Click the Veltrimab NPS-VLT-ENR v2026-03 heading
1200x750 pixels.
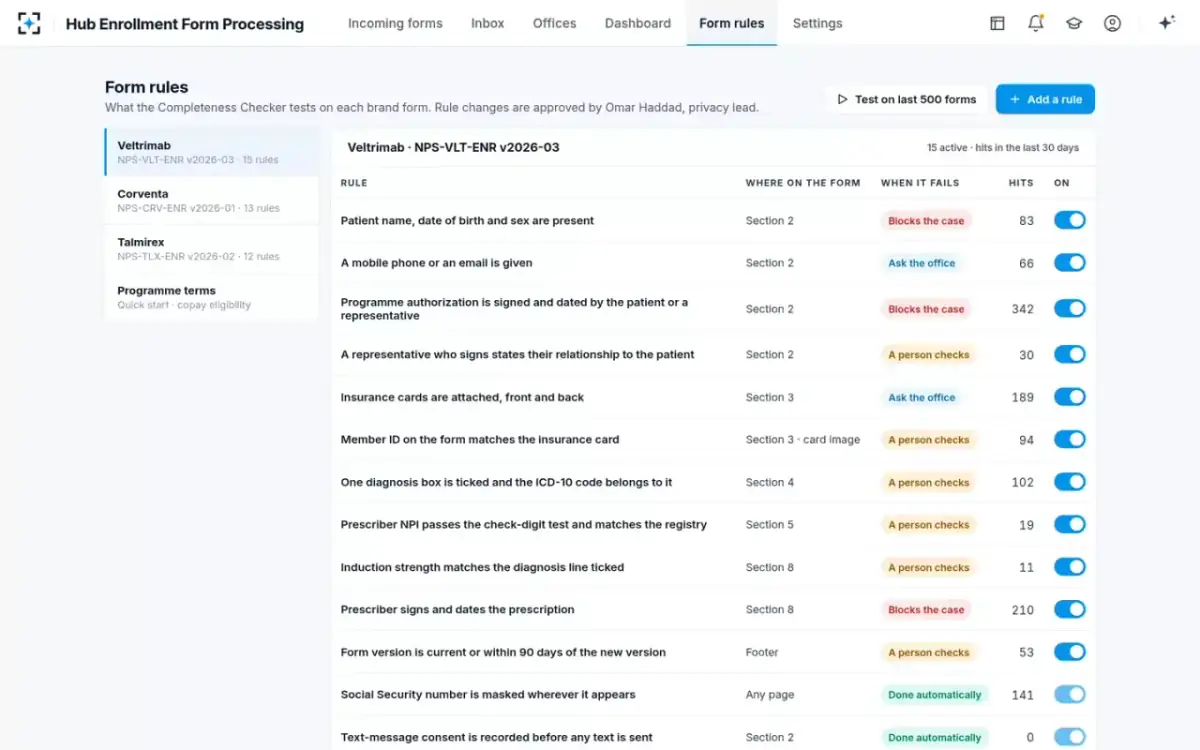pos(453,147)
